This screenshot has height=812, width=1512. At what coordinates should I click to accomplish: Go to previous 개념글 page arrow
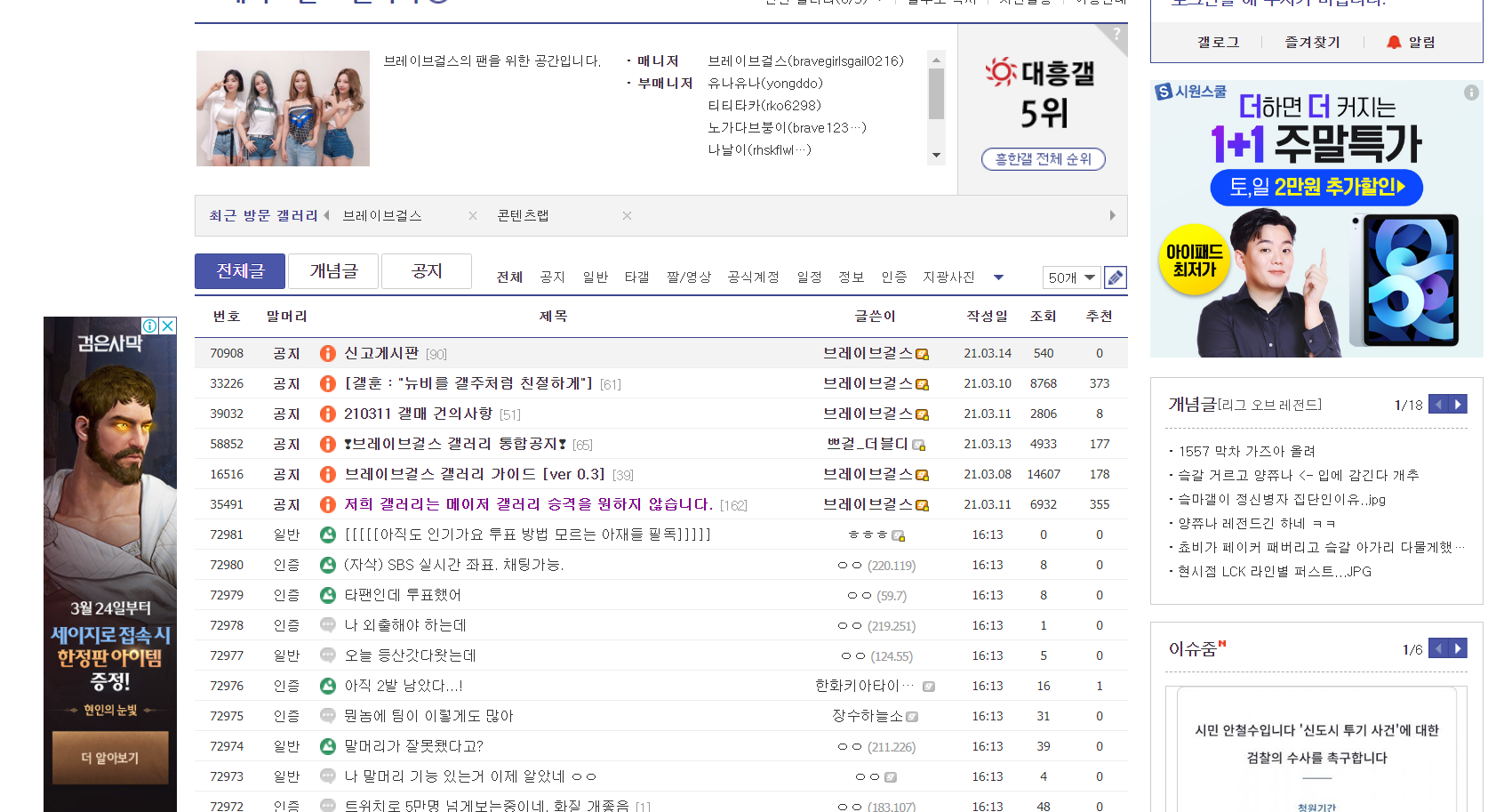pos(1438,405)
